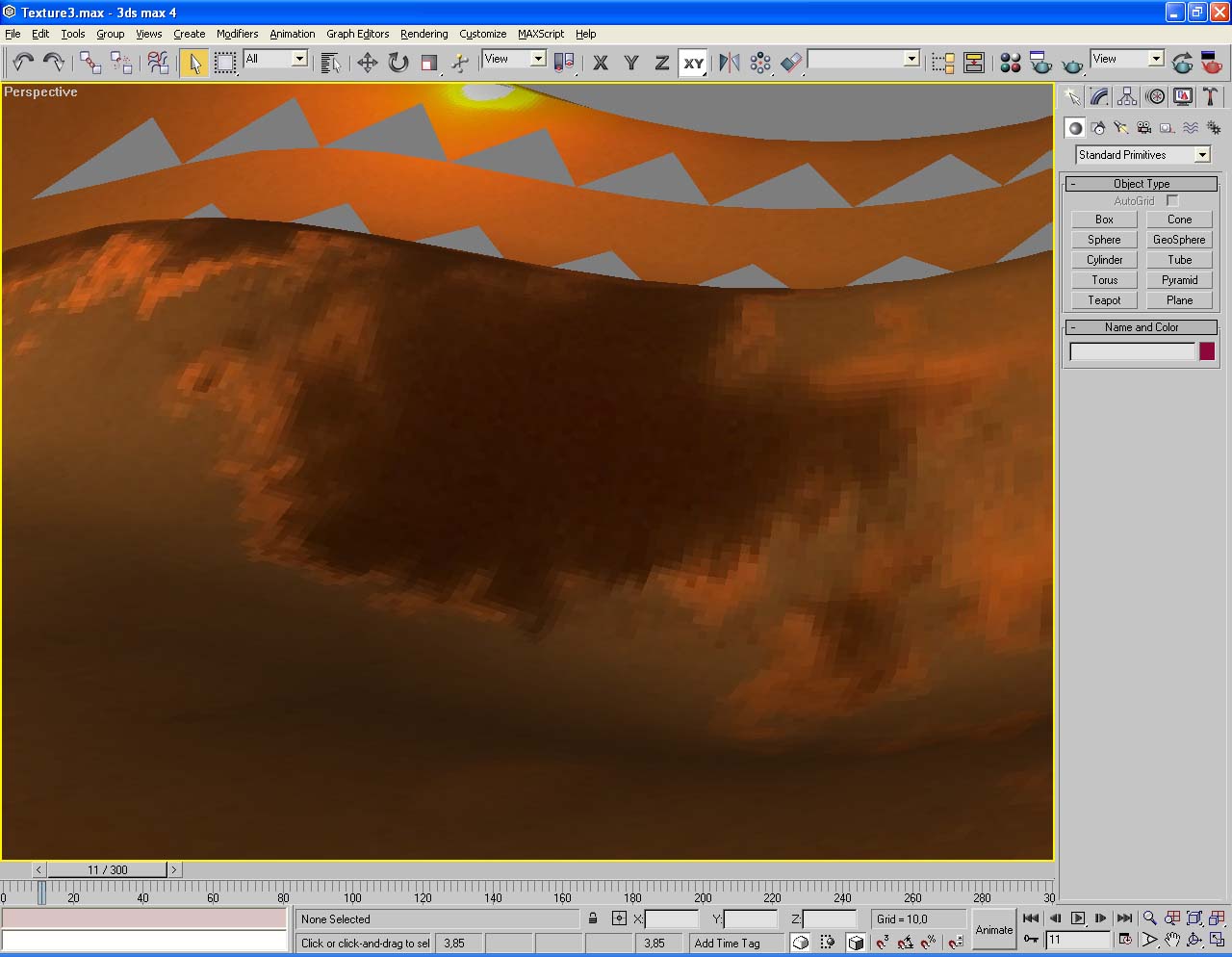This screenshot has height=957, width=1232.
Task: Click the Teapot primitive button
Action: (1104, 300)
